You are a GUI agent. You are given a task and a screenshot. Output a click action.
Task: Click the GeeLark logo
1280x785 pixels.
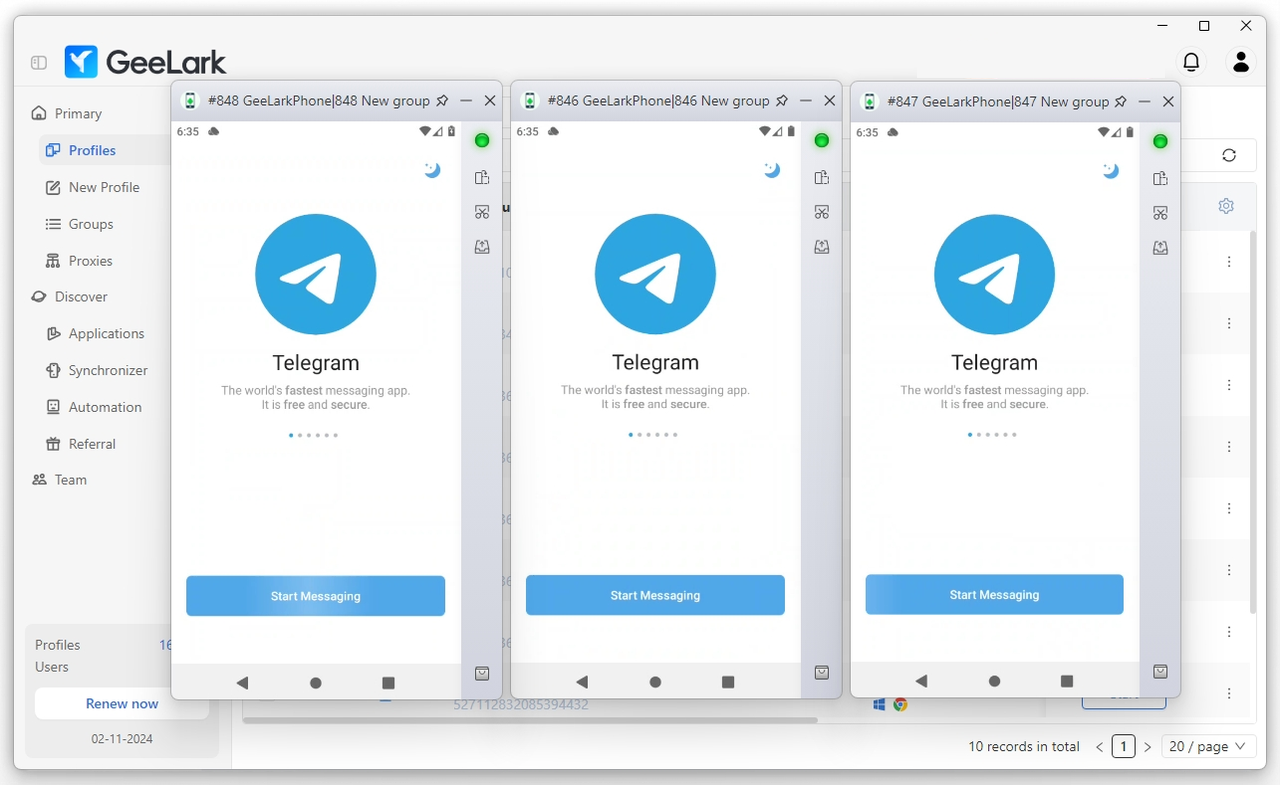(146, 62)
